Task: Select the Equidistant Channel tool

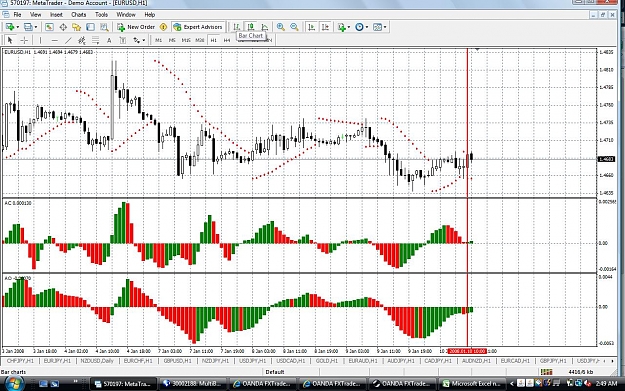Action: [82, 40]
